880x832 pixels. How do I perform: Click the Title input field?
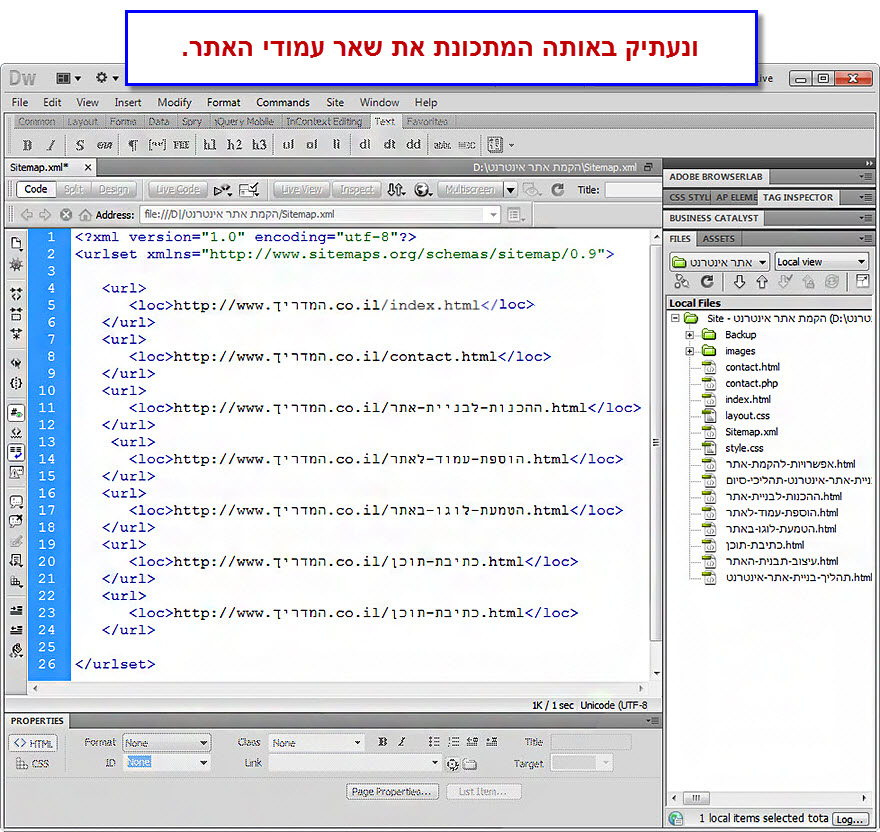point(633,190)
